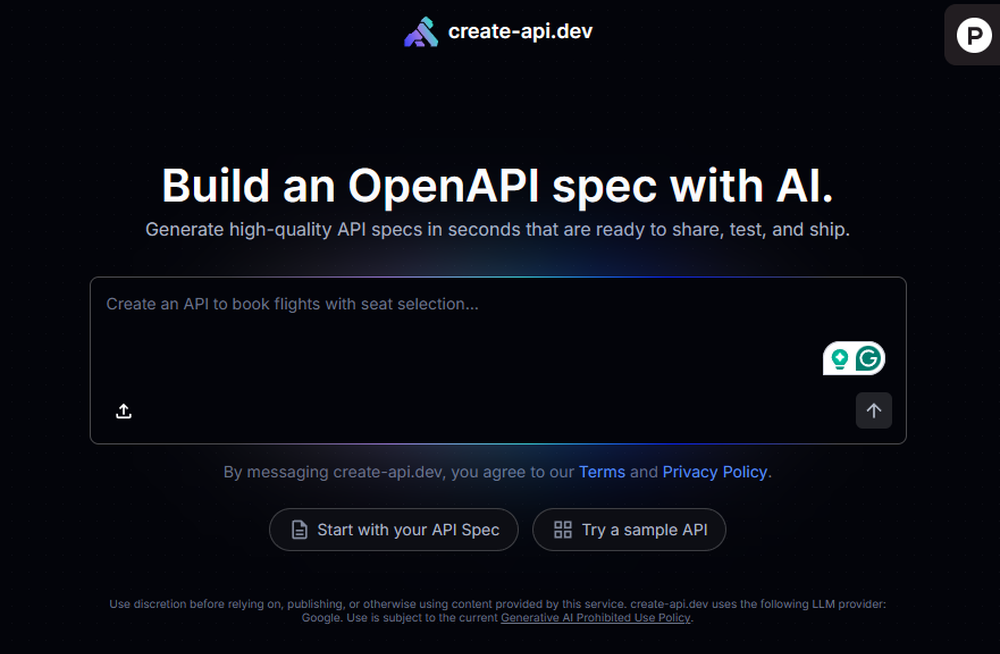
Task: Open the Generative AI Prohibited Use Policy link
Action: pyautogui.click(x=595, y=617)
